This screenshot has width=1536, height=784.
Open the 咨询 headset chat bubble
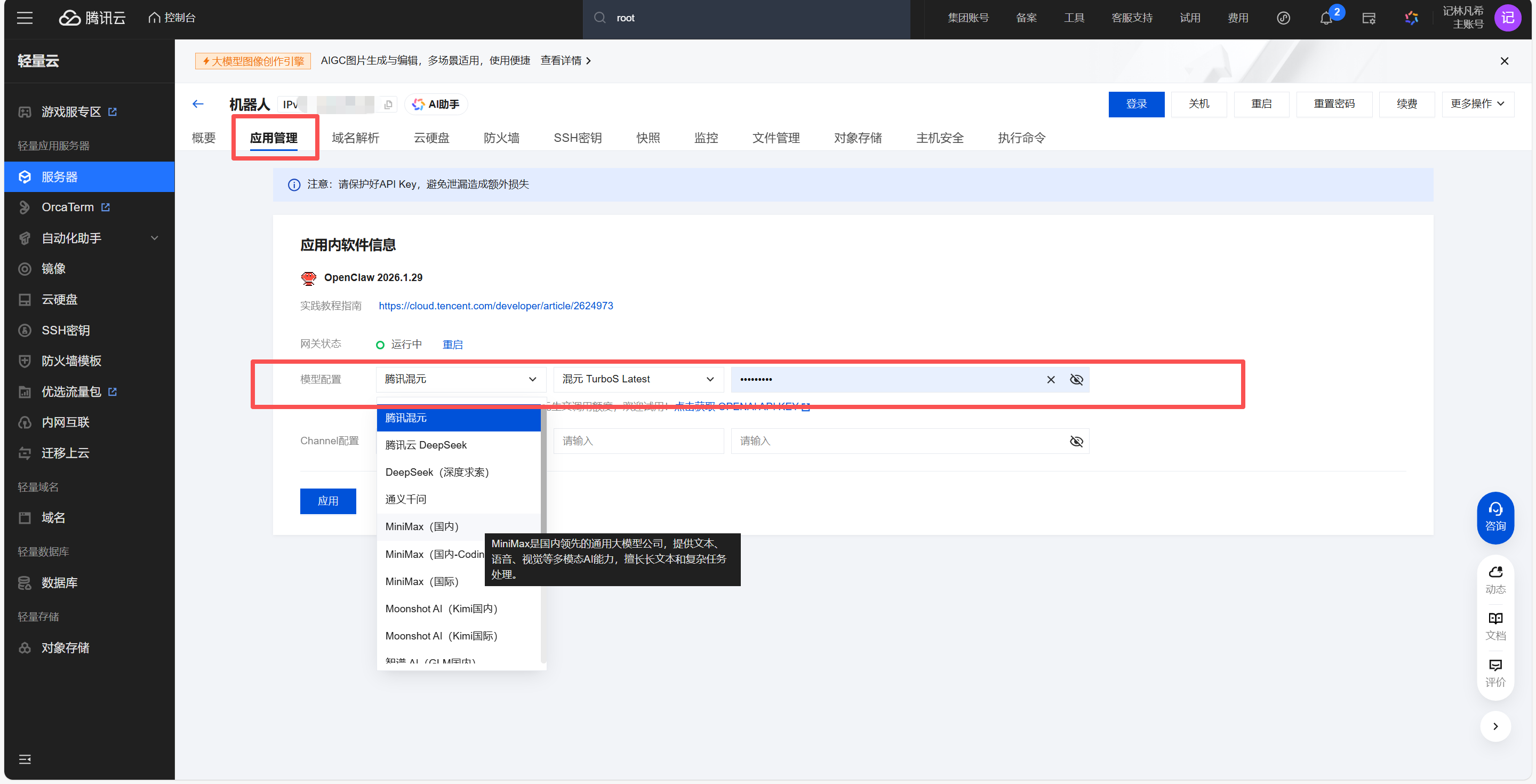tap(1495, 517)
